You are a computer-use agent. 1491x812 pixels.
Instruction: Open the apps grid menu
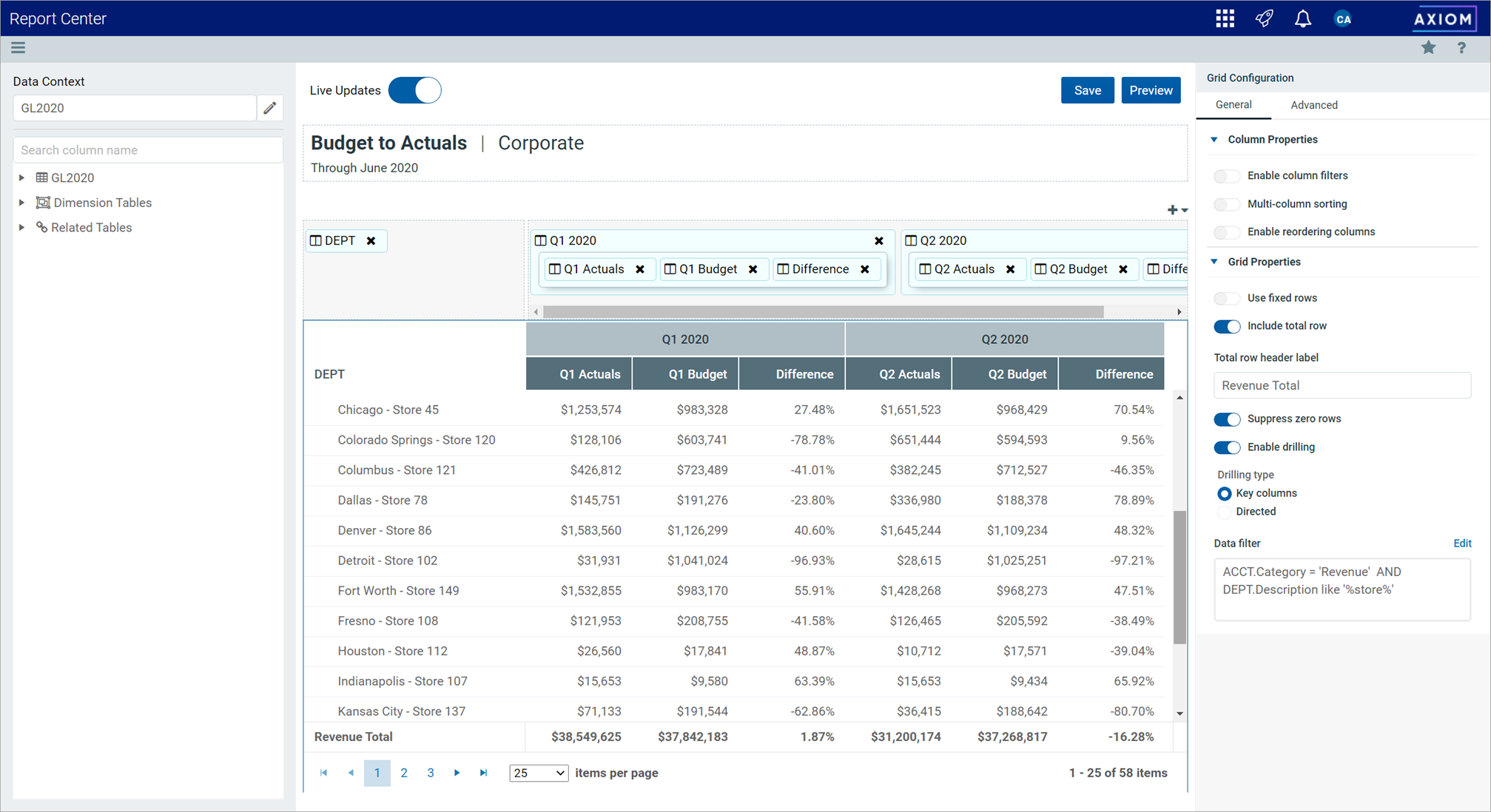pyautogui.click(x=1225, y=18)
